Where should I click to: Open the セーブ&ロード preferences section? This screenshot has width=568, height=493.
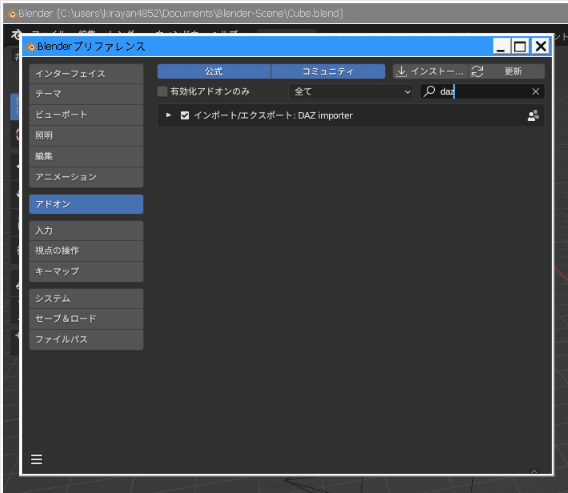coord(86,319)
